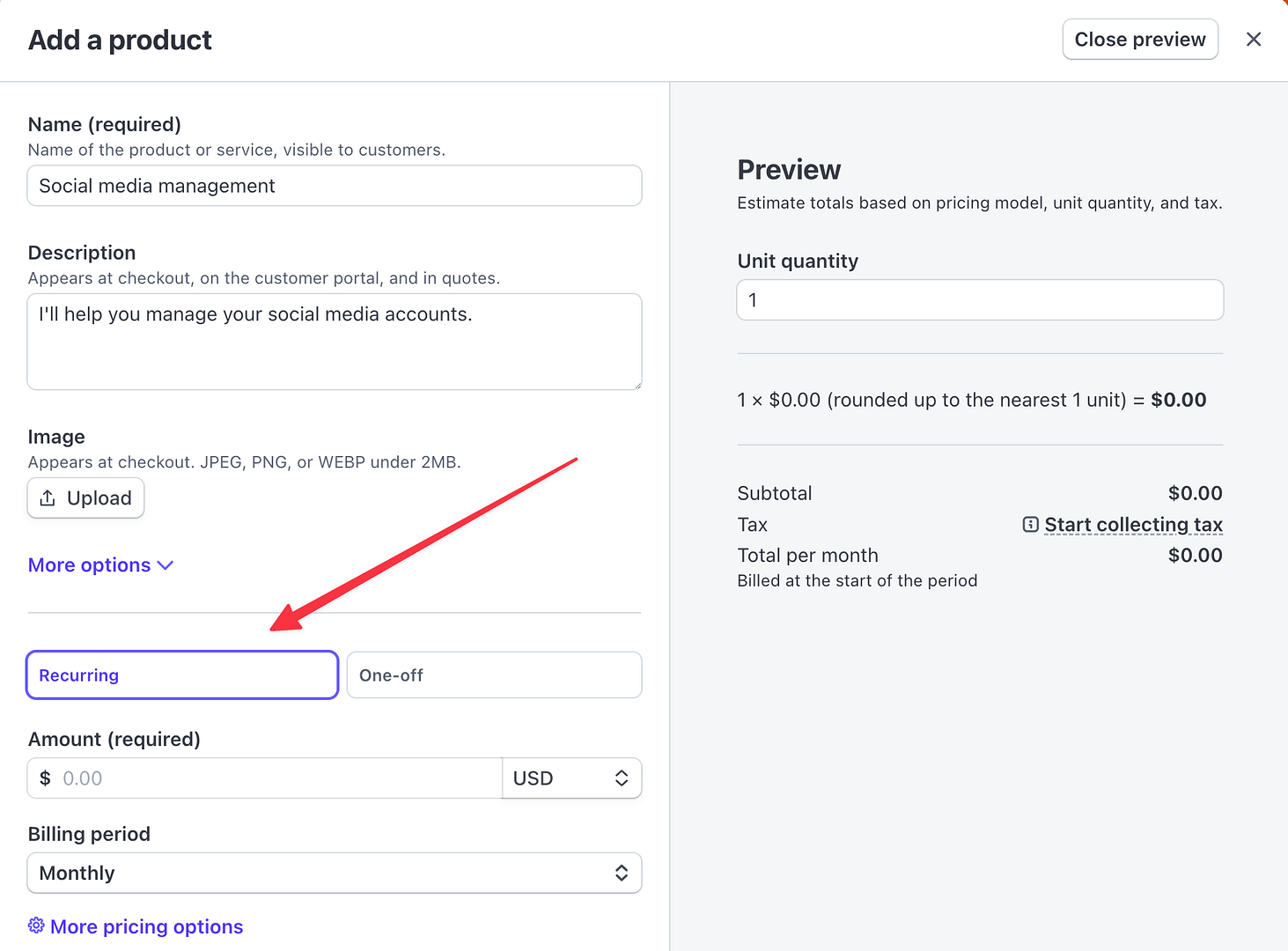Click the X to close the Add product dialog

coord(1254,39)
